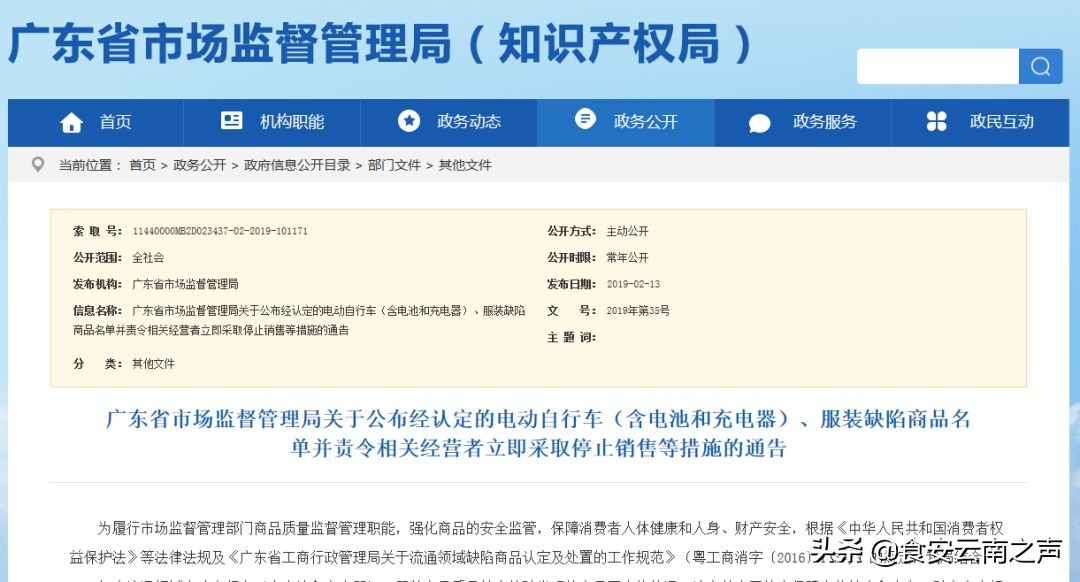Click the chat bubble icon near 政务服务
This screenshot has height=582, width=1080.
tap(761, 121)
